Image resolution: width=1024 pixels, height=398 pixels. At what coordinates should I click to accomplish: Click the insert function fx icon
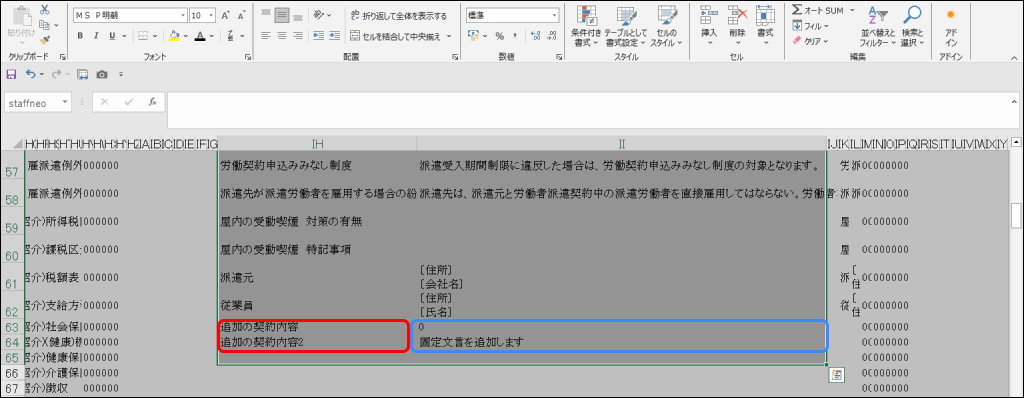152,102
